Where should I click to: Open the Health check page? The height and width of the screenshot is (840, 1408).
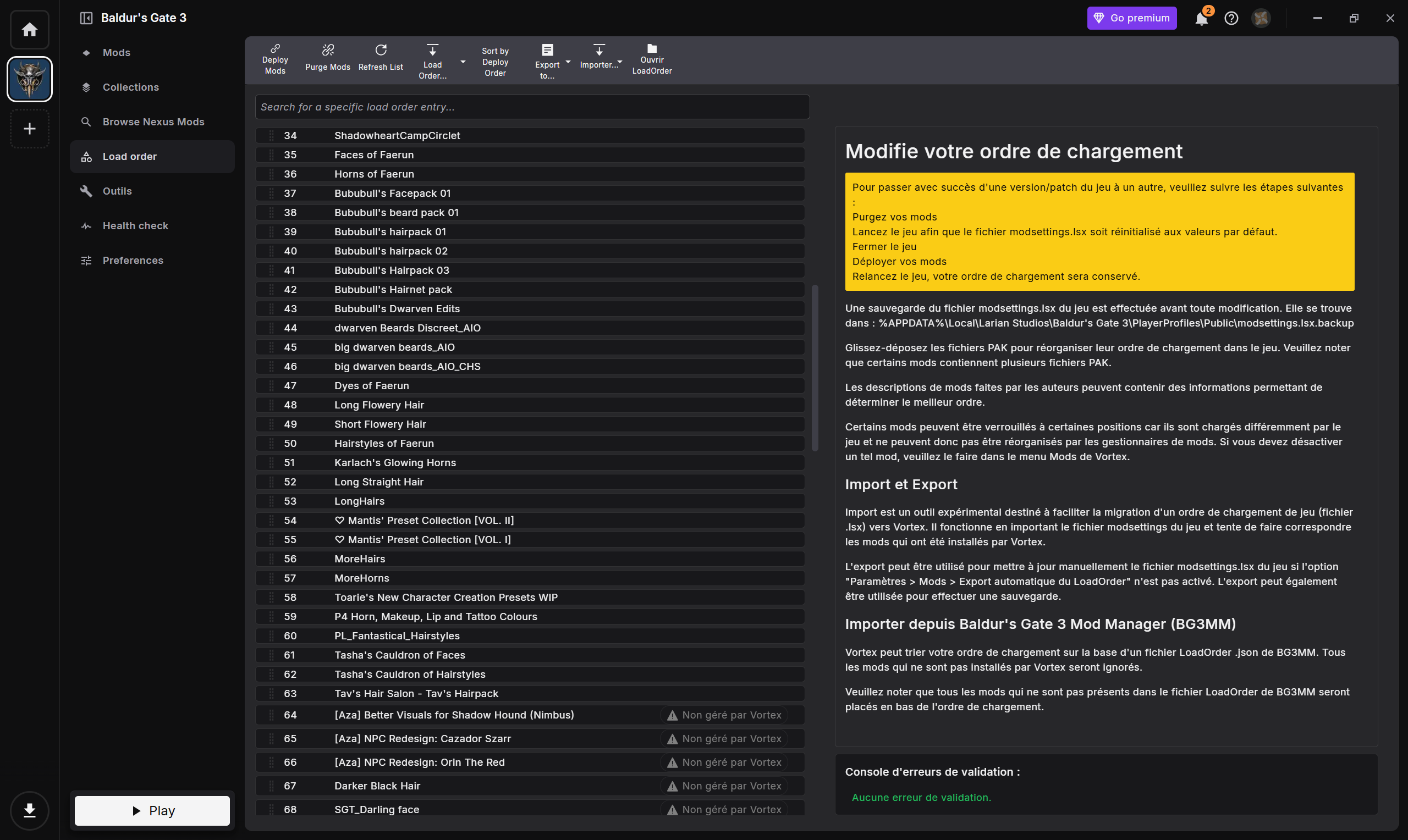coord(152,226)
